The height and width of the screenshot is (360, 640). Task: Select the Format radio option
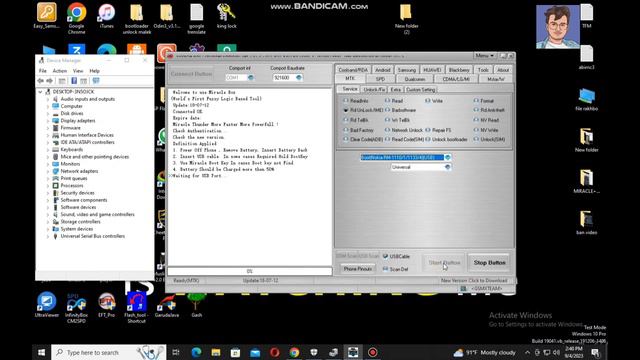point(484,100)
